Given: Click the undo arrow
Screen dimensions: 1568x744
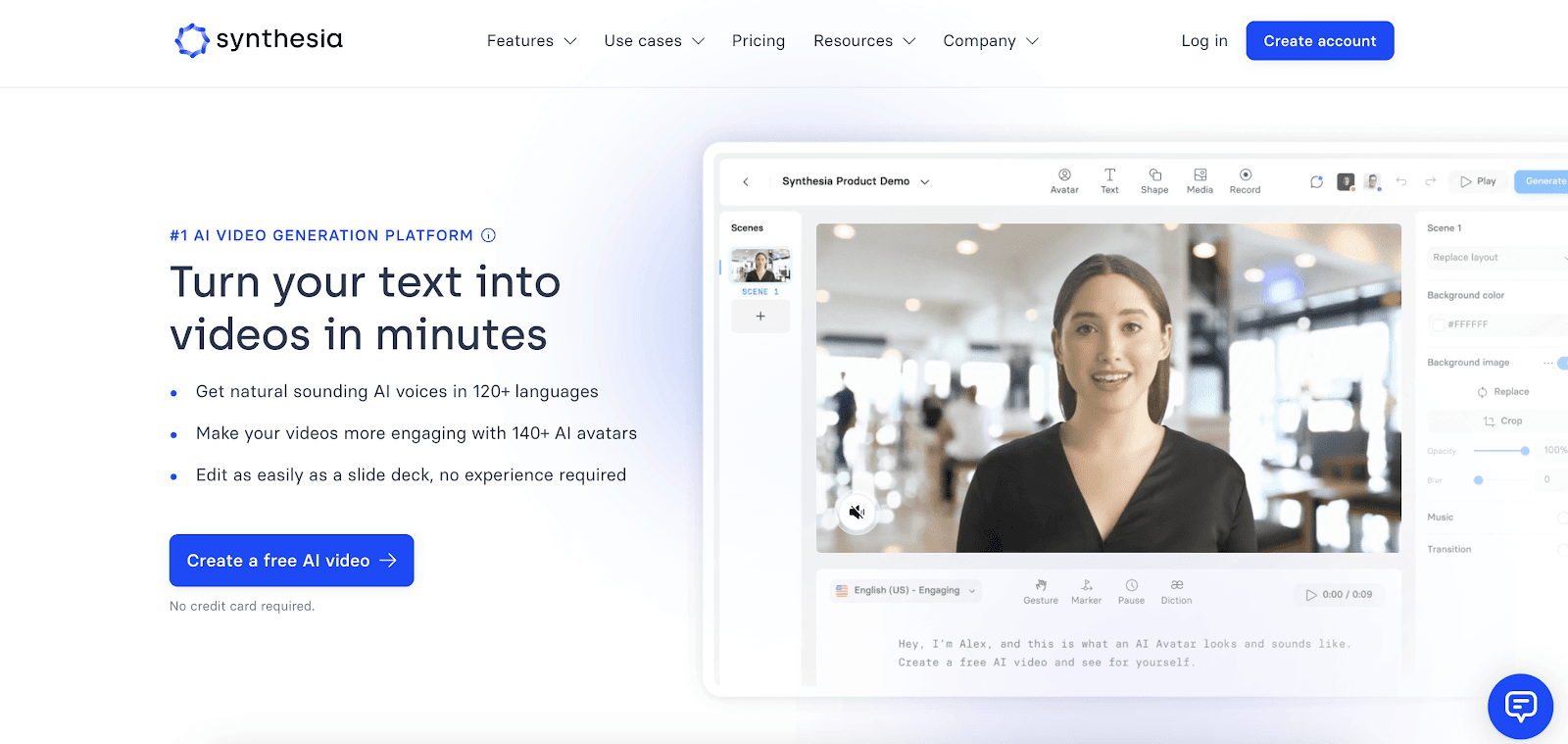Looking at the screenshot, I should (1401, 181).
